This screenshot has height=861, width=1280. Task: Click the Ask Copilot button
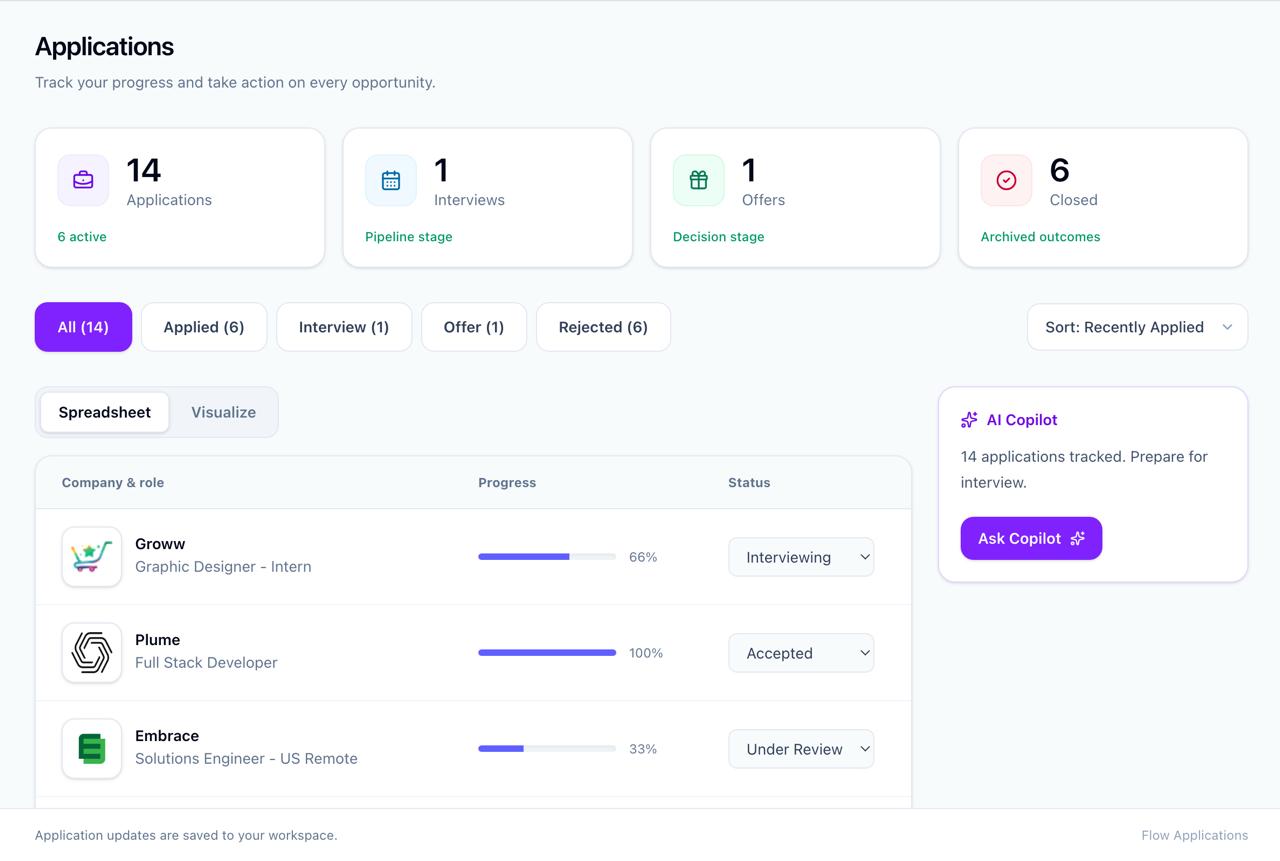coord(1031,538)
